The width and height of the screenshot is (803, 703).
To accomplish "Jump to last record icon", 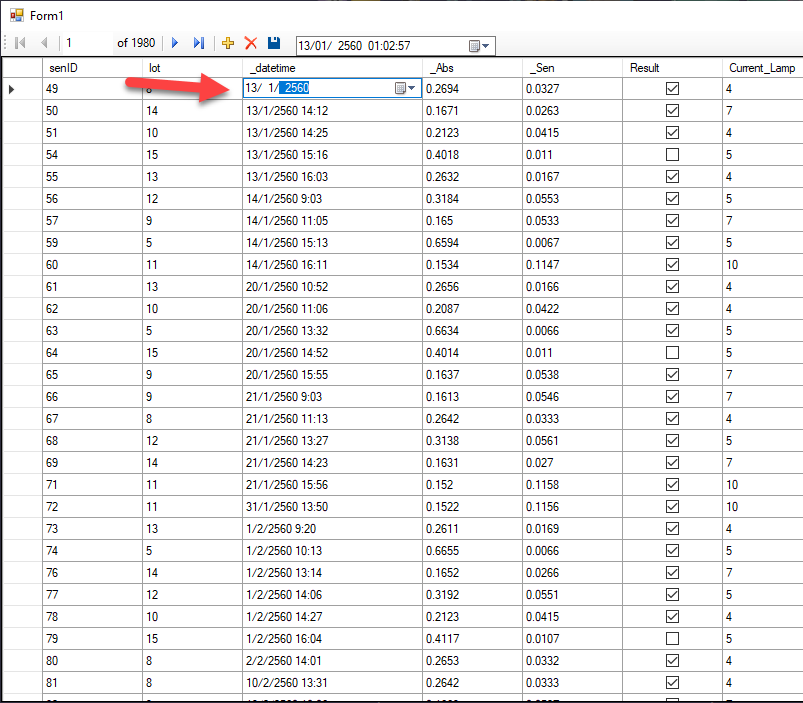I will (199, 44).
